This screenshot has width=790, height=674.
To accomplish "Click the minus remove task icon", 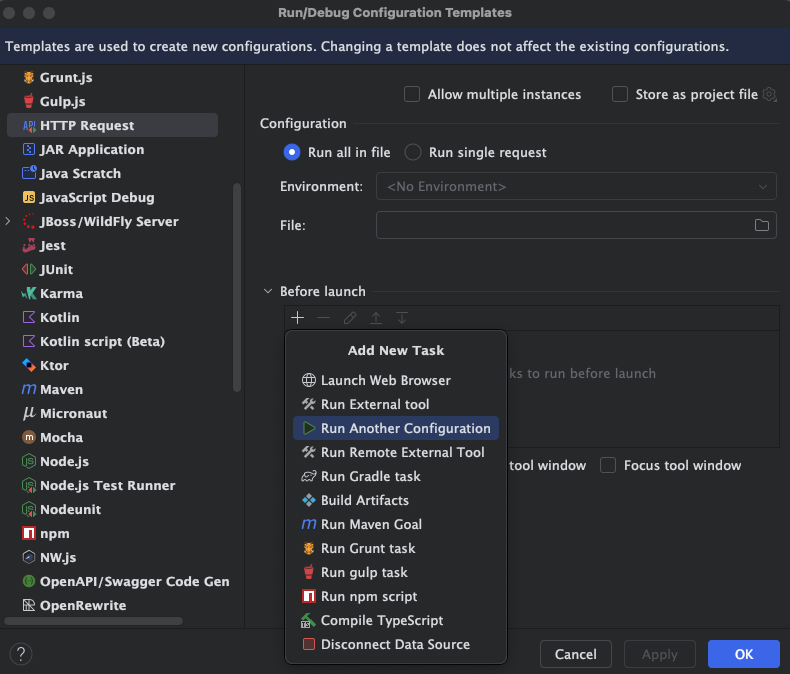I will (x=323, y=318).
